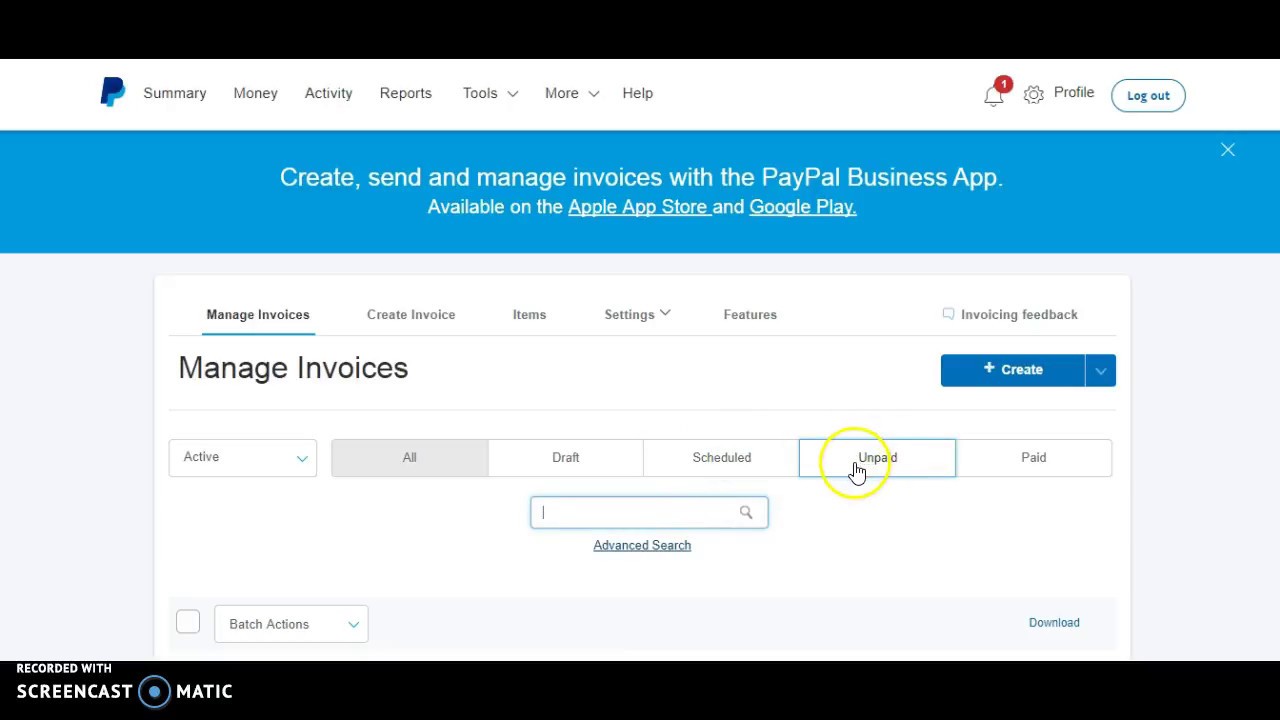This screenshot has width=1280, height=720.
Task: Open the Batch Actions dropdown
Action: (291, 624)
